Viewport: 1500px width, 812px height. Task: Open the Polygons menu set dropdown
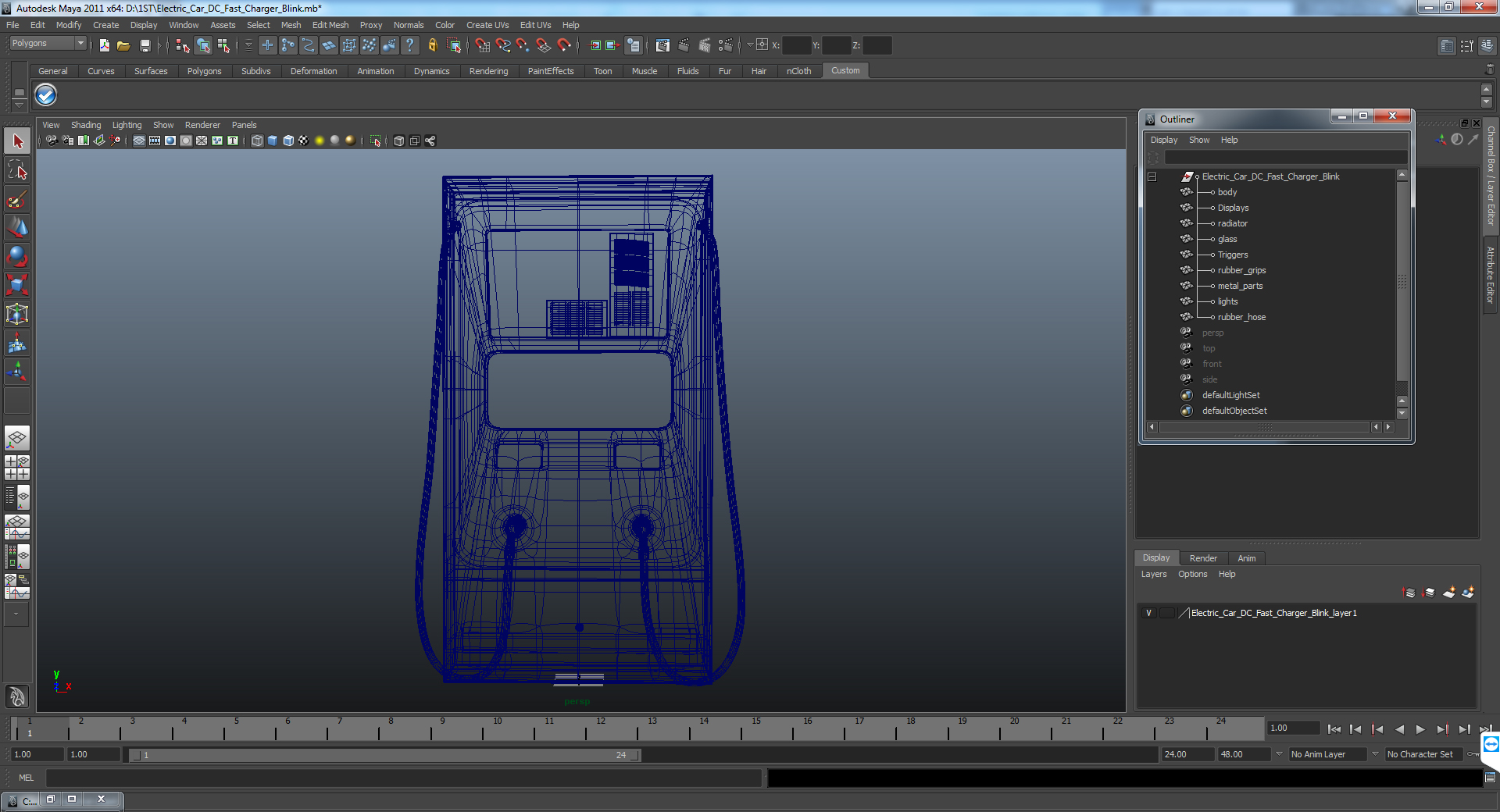pos(48,44)
